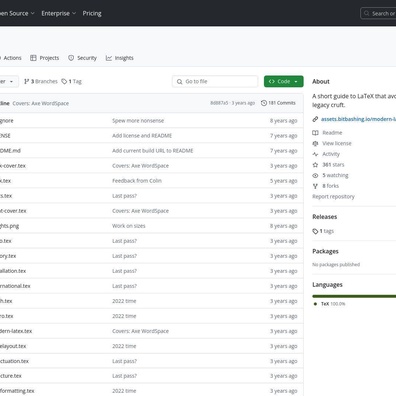Click the Readme book icon
This screenshot has width=396, height=396.
click(315, 133)
